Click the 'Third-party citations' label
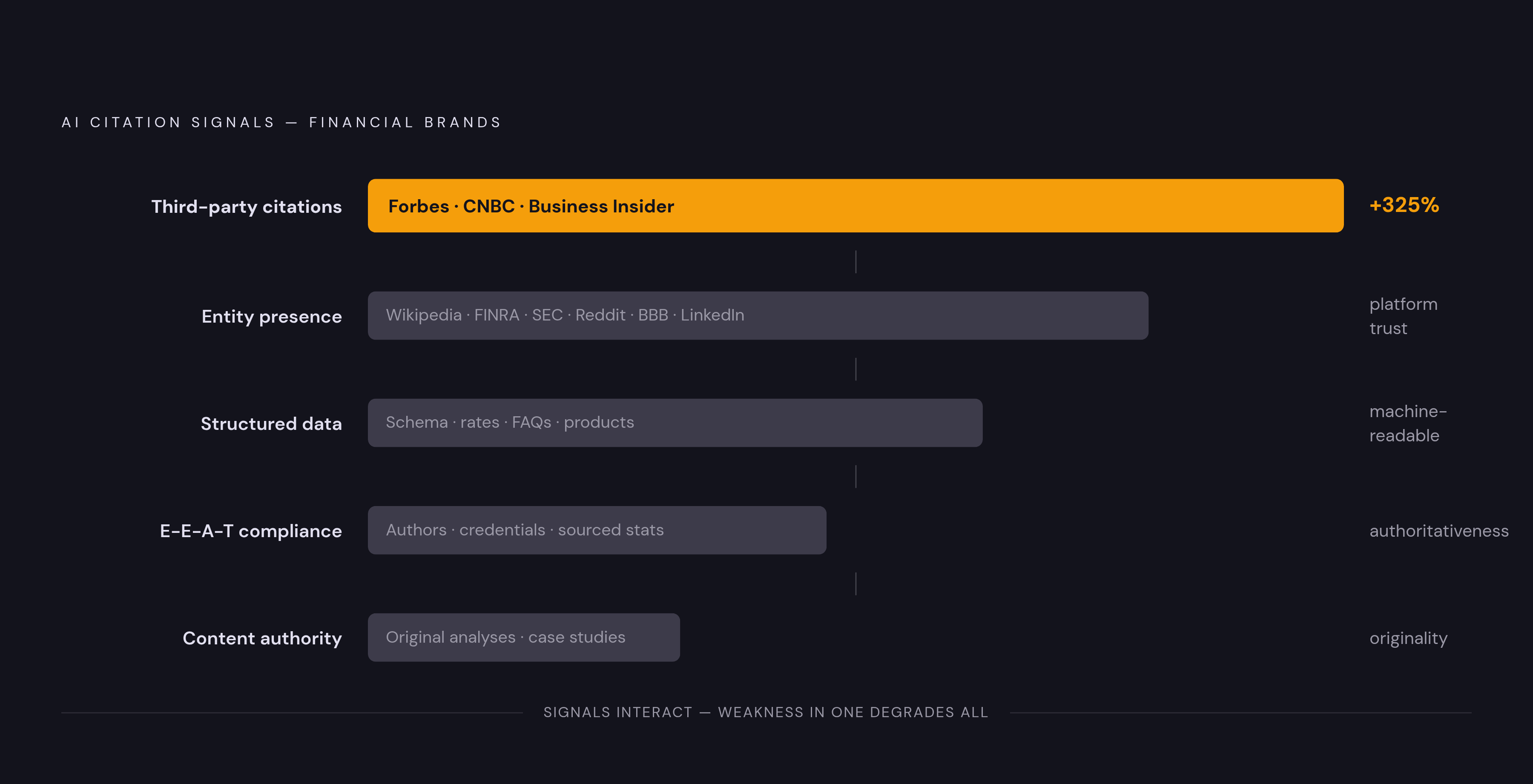 point(247,206)
